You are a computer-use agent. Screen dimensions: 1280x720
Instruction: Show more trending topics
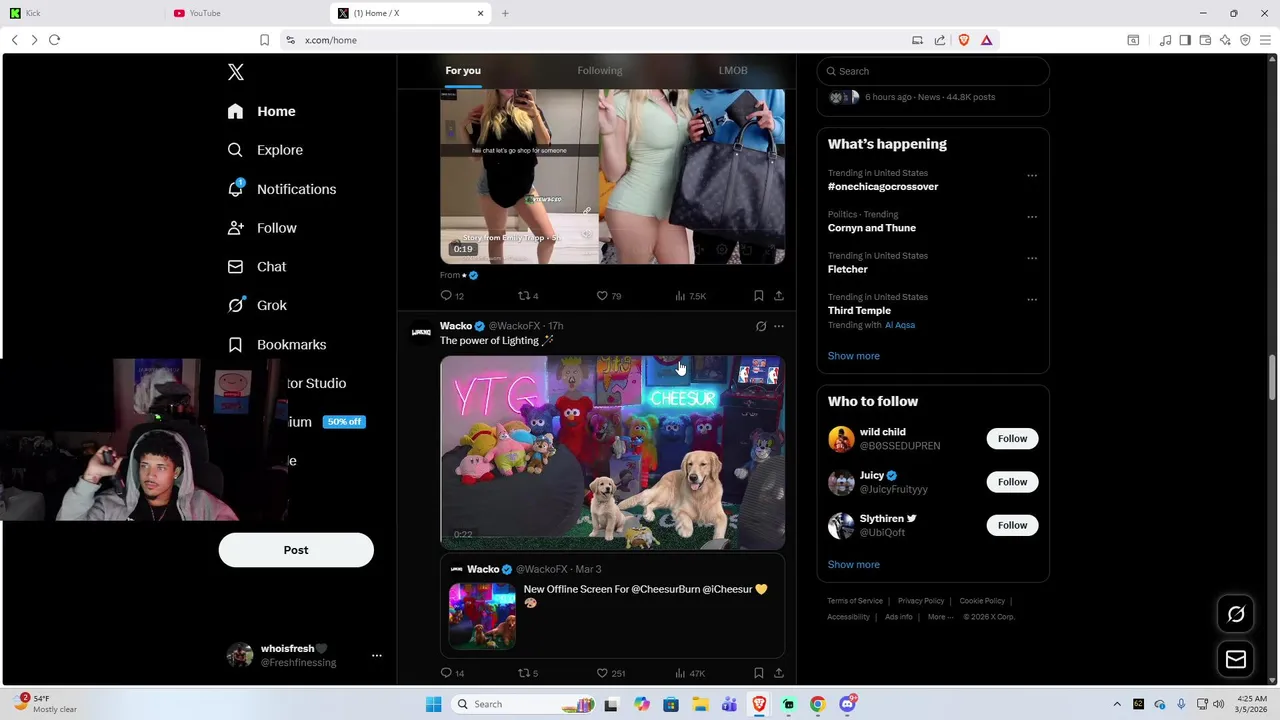(853, 356)
